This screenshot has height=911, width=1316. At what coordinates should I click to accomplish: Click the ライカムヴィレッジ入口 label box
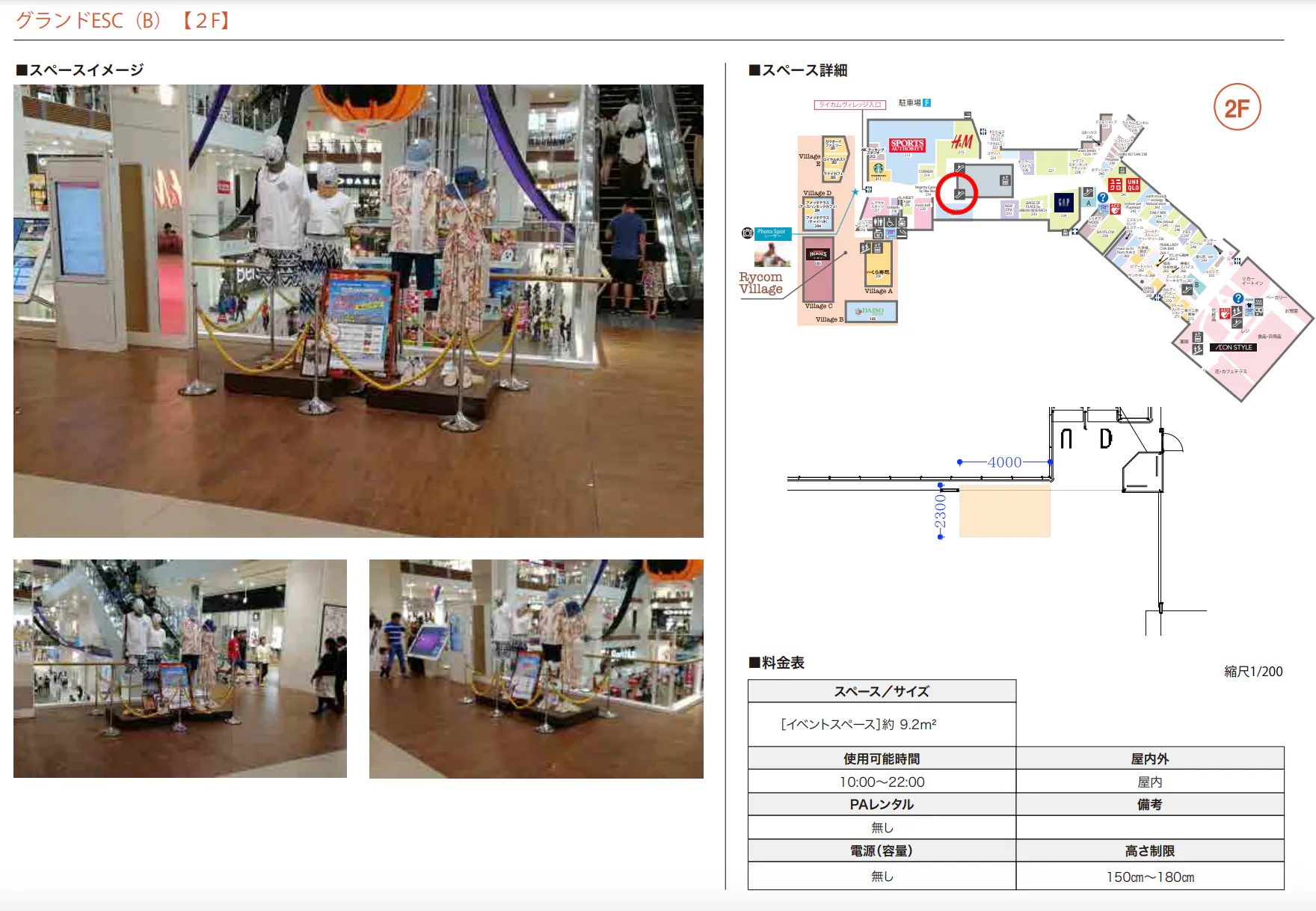pos(849,105)
